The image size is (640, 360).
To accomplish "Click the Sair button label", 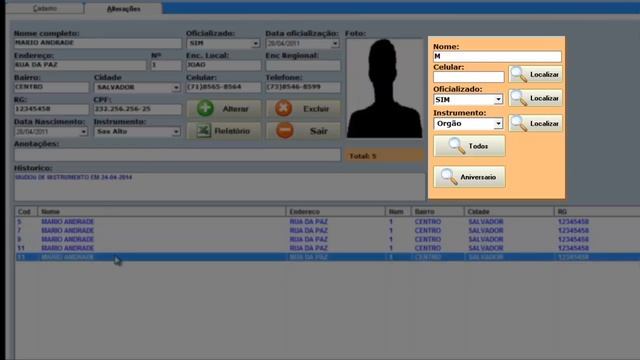I will 318,131.
